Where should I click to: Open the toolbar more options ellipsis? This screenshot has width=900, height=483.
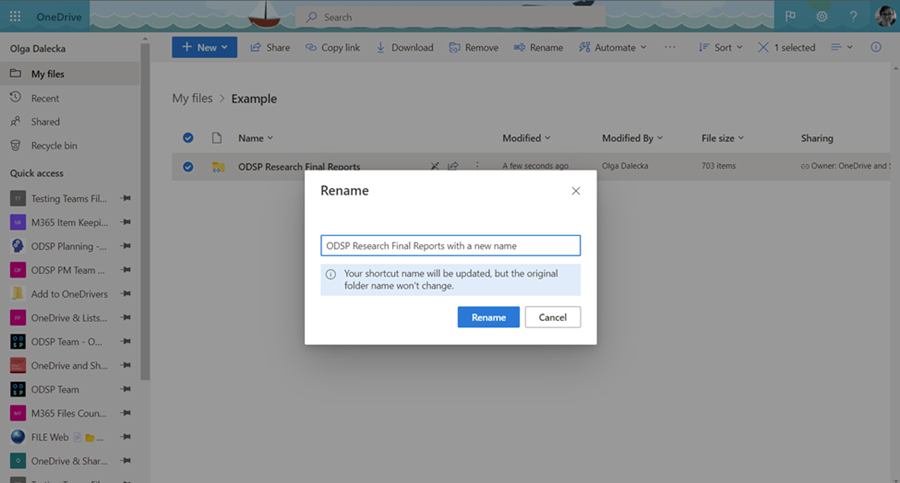pyautogui.click(x=669, y=47)
